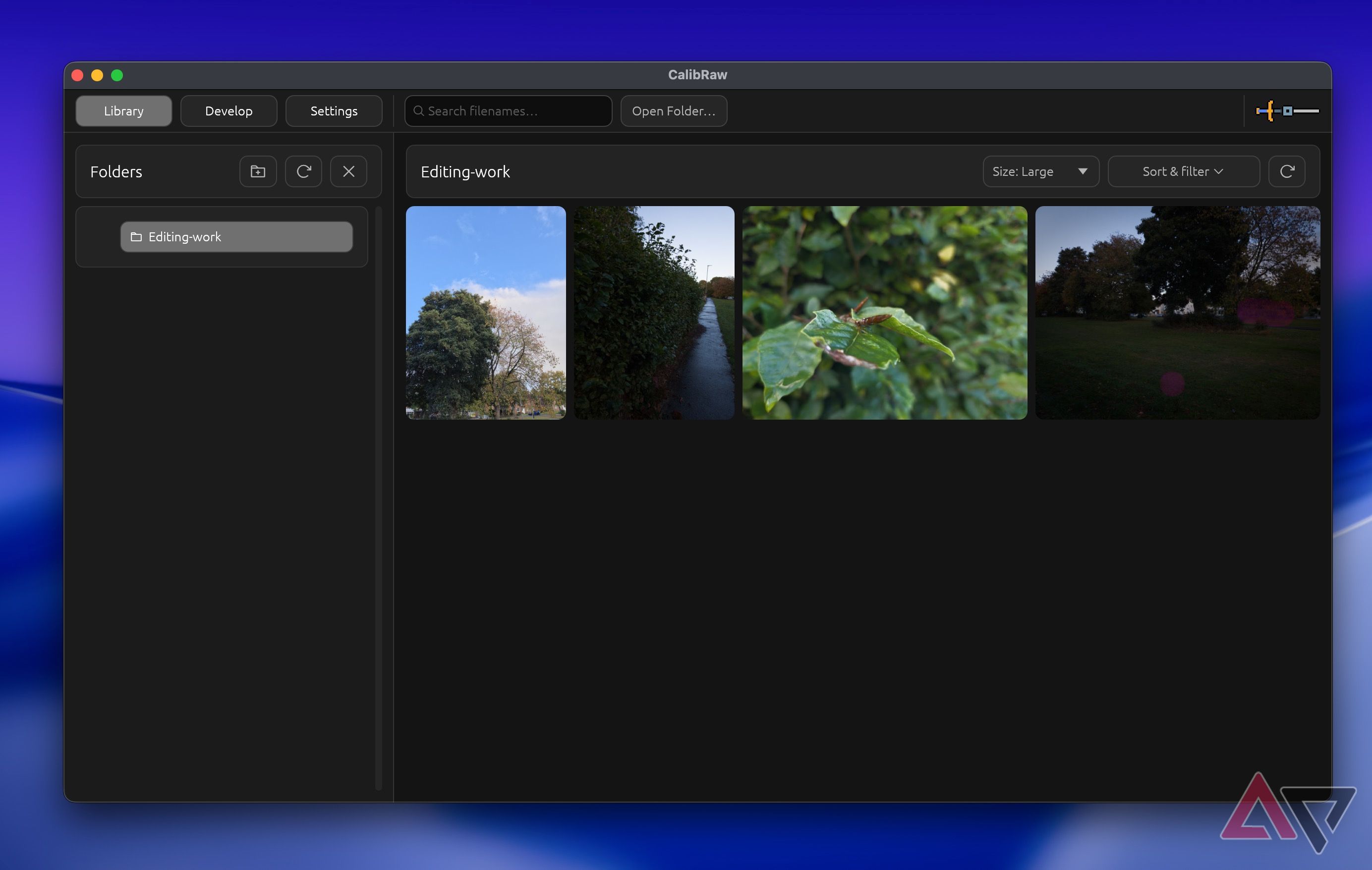Select the Editing-work folder in sidebar
This screenshot has width=1372, height=870.
[x=236, y=237]
